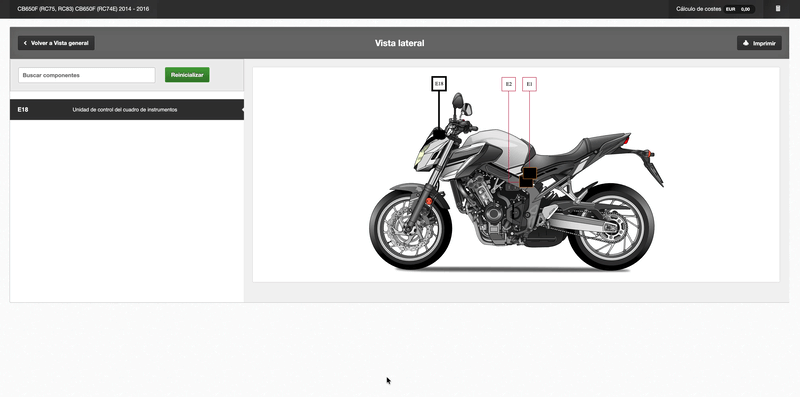This screenshot has height=397, width=800.
Task: Open the calculator icon in top bar
Action: point(778,9)
